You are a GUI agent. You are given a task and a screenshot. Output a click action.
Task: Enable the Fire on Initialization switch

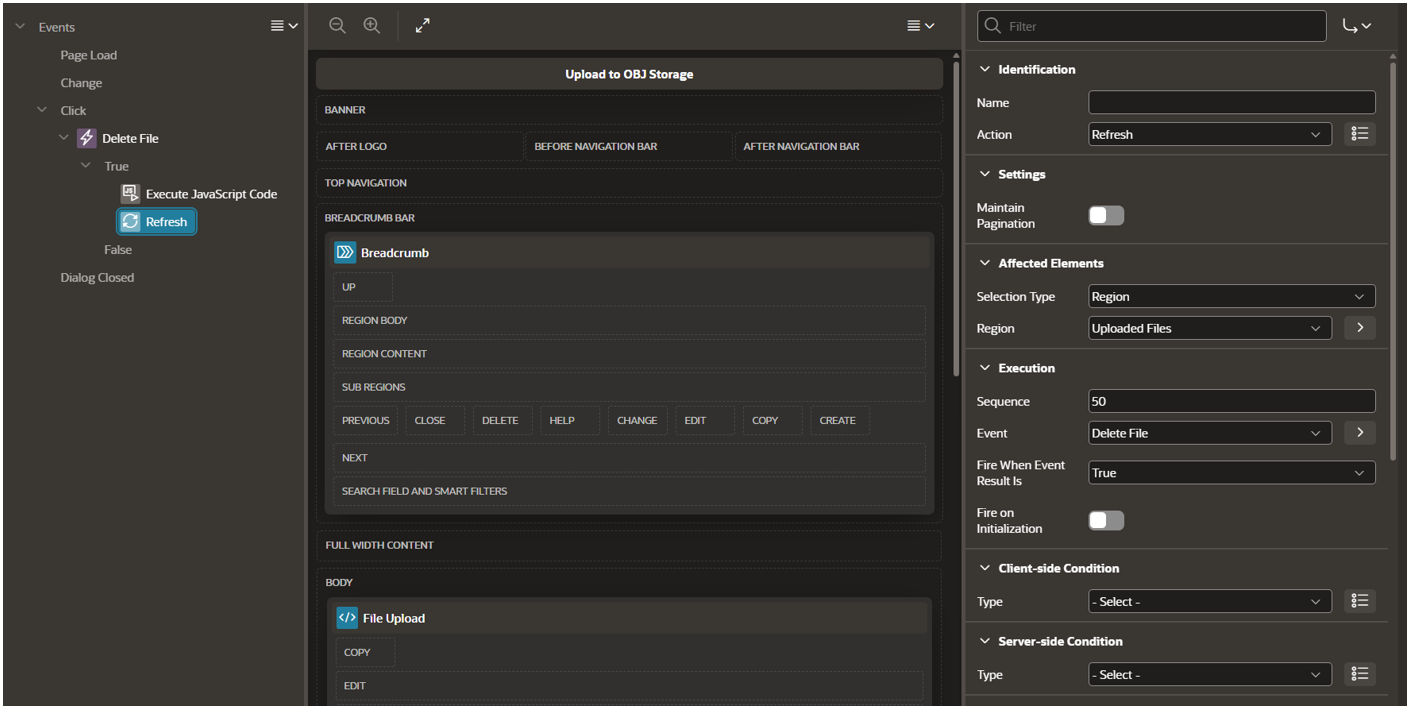[x=1106, y=520]
